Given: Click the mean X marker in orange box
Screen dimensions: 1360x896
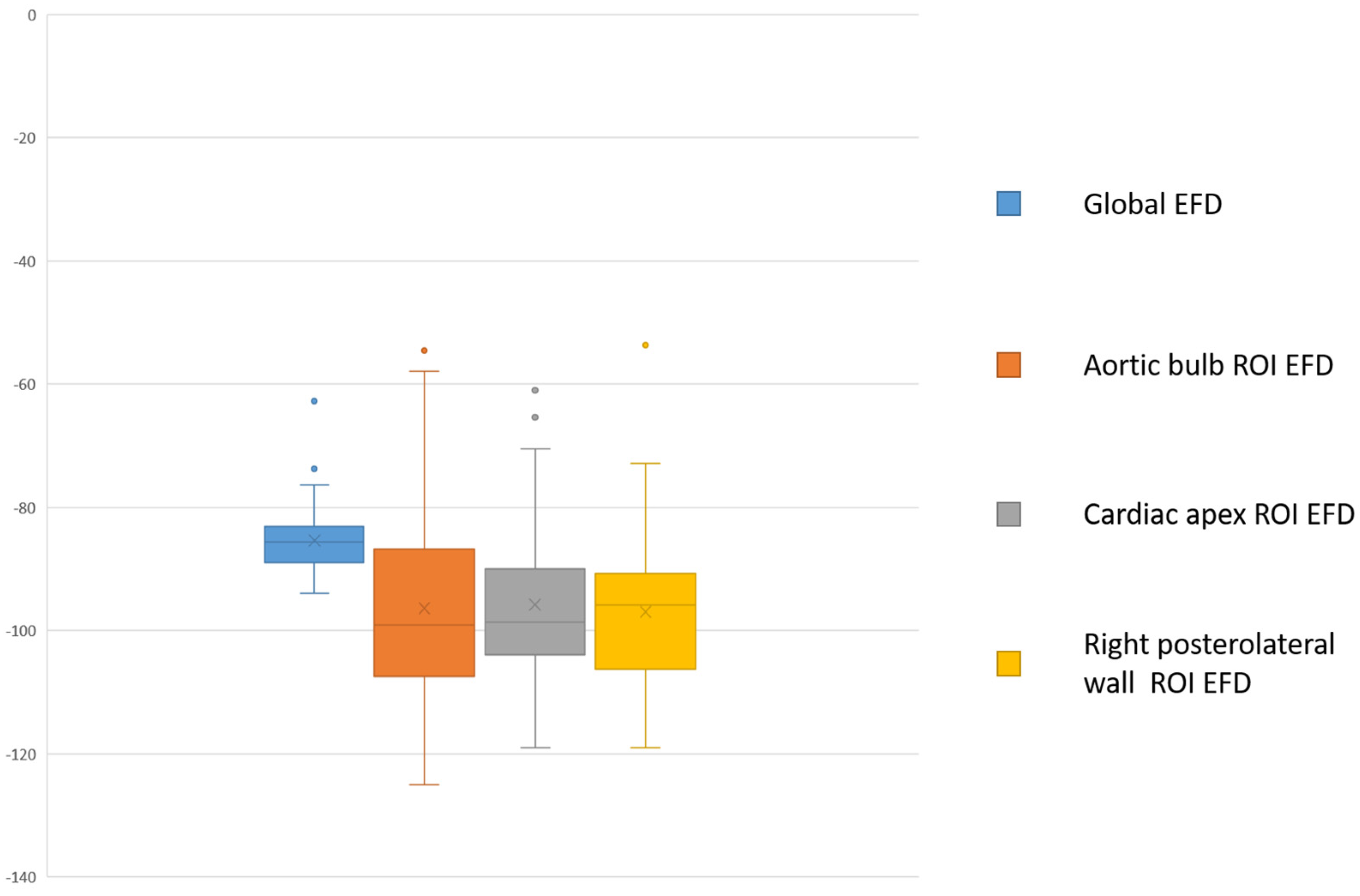Looking at the screenshot, I should (x=424, y=609).
